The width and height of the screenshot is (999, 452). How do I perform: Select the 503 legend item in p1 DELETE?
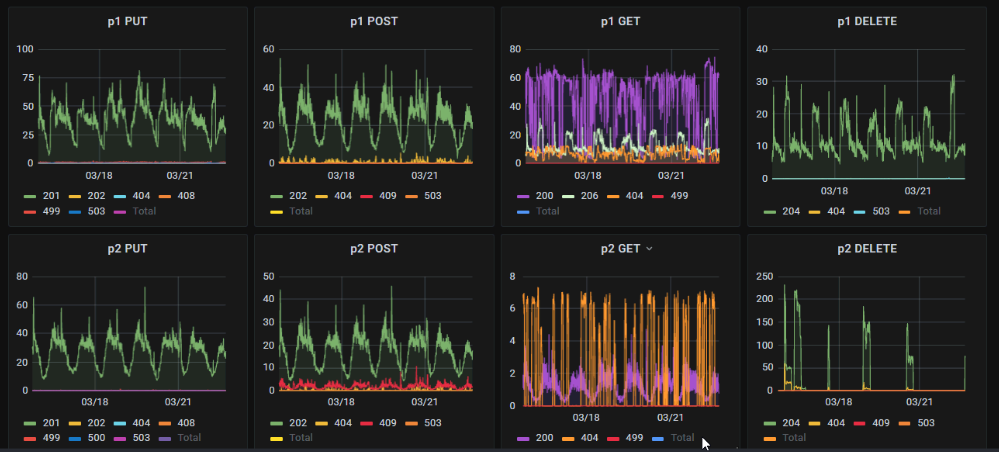[x=870, y=210]
